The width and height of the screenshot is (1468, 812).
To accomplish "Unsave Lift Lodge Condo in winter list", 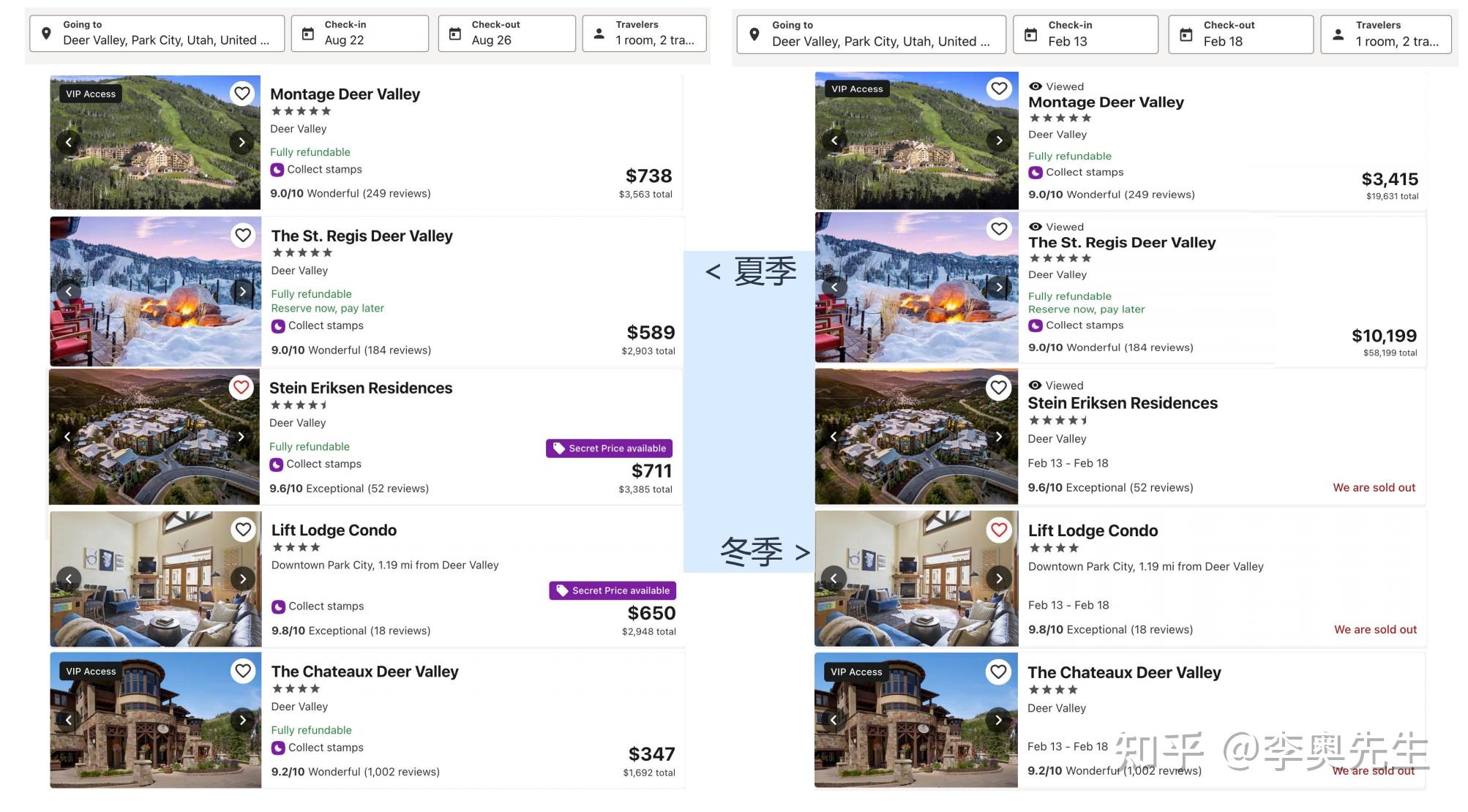I will (x=999, y=530).
